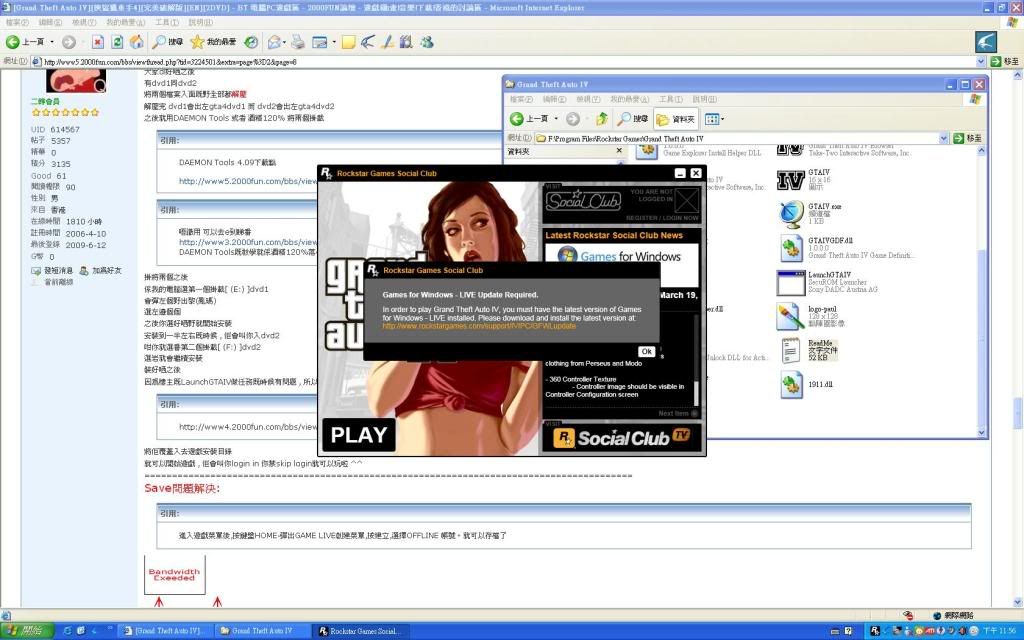The height and width of the screenshot is (640, 1024).
Task: Close the Explorer folders side pane
Action: (x=619, y=151)
